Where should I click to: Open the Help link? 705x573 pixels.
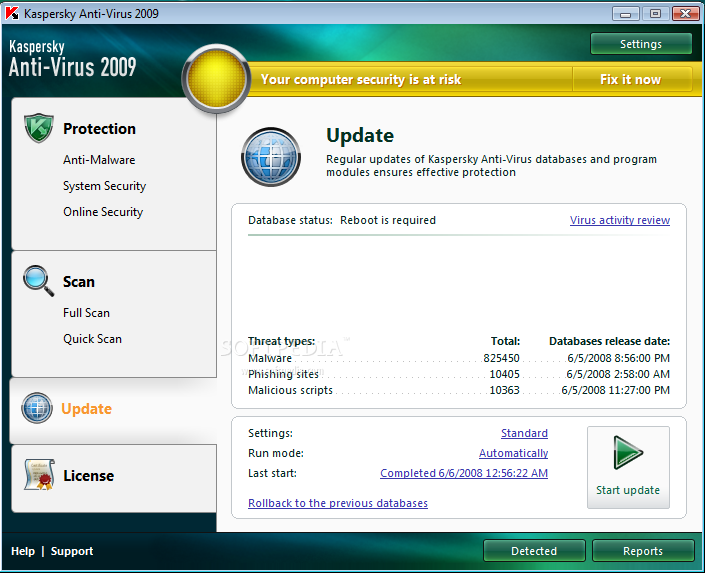point(23,551)
